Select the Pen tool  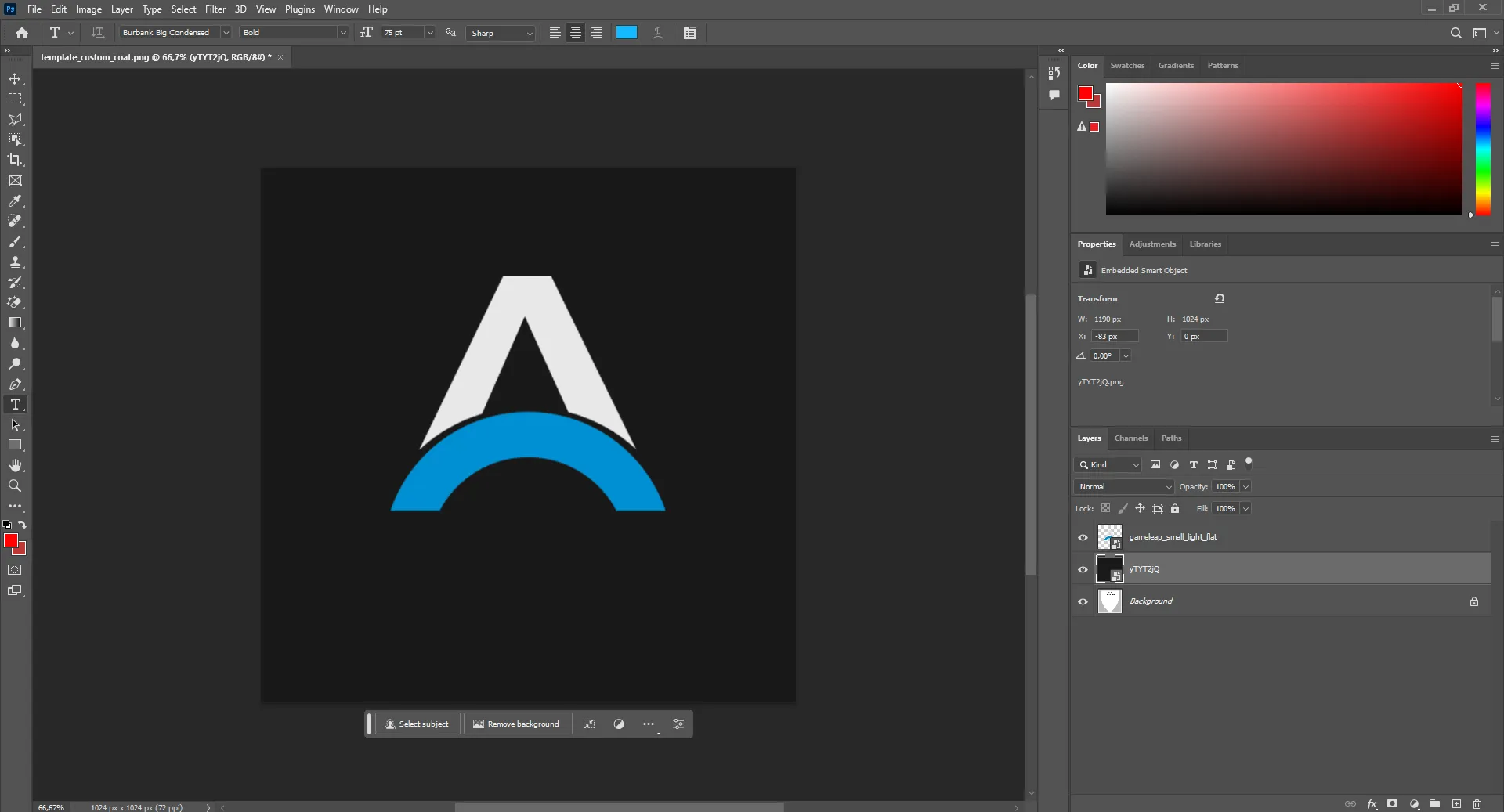pos(15,384)
